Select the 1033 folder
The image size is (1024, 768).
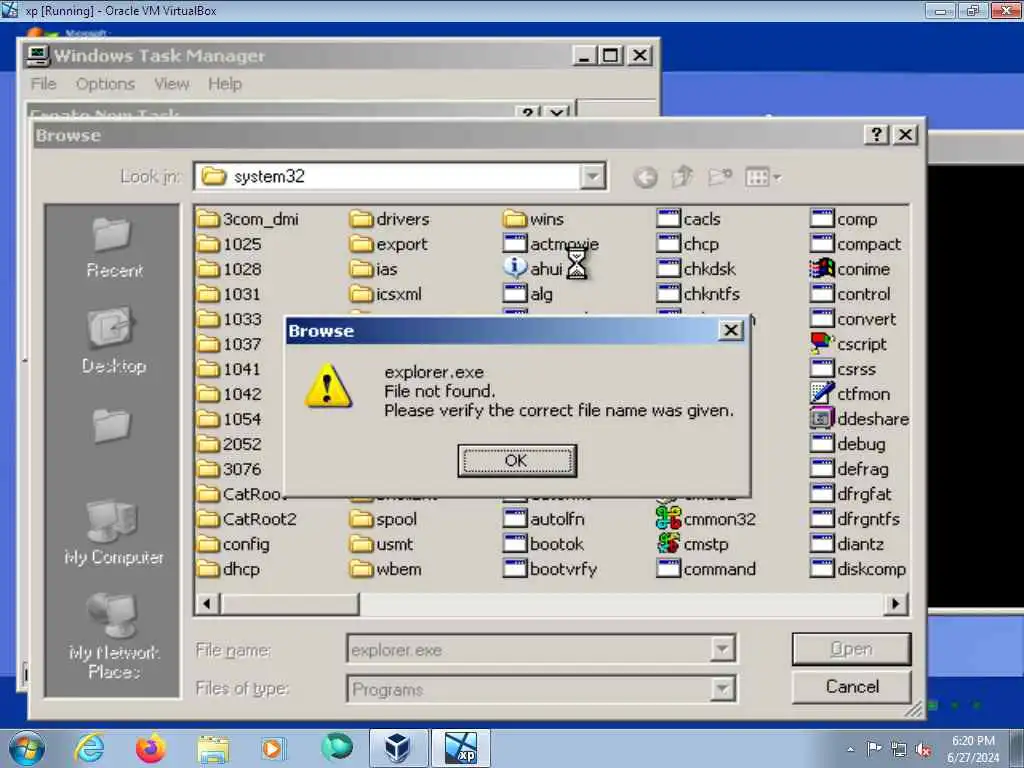coord(229,319)
